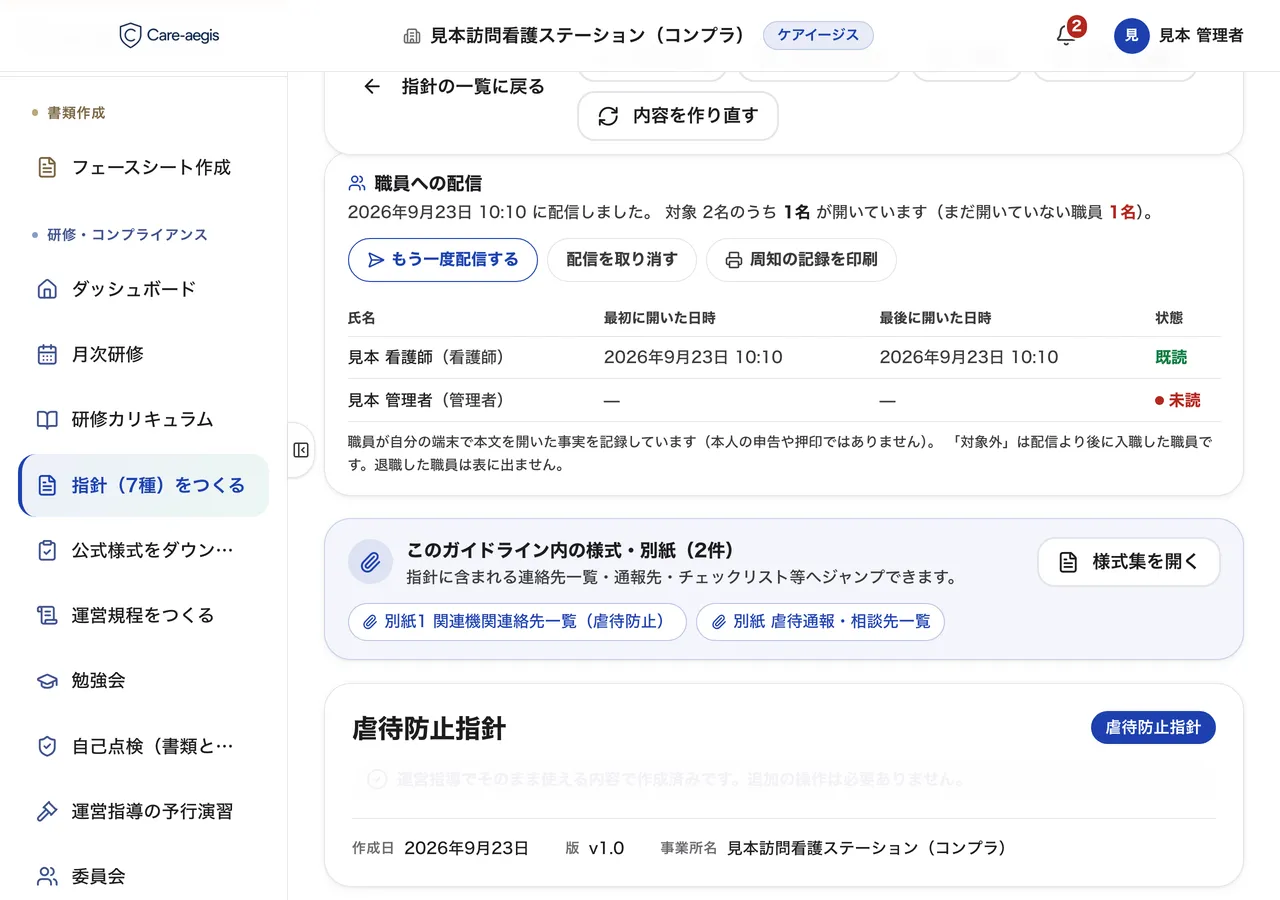This screenshot has width=1280, height=900.
Task: Click the 運営規程 list icon
Action: pos(47,615)
